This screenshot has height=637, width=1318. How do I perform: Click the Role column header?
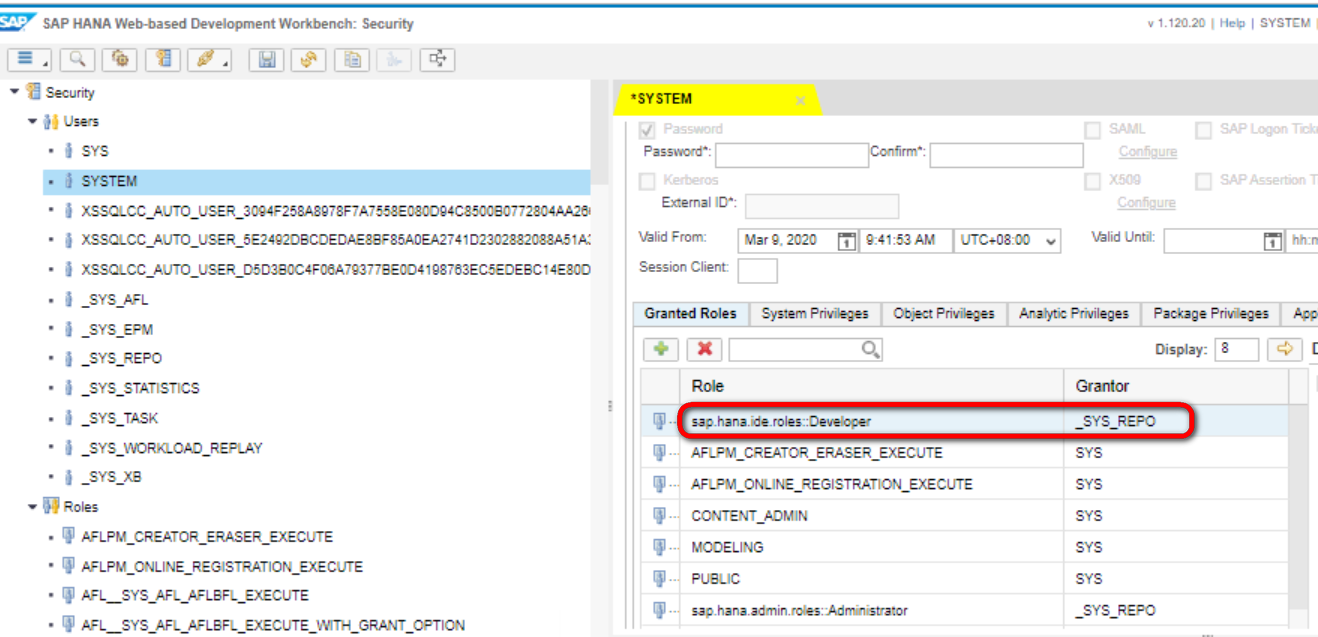[x=872, y=386]
